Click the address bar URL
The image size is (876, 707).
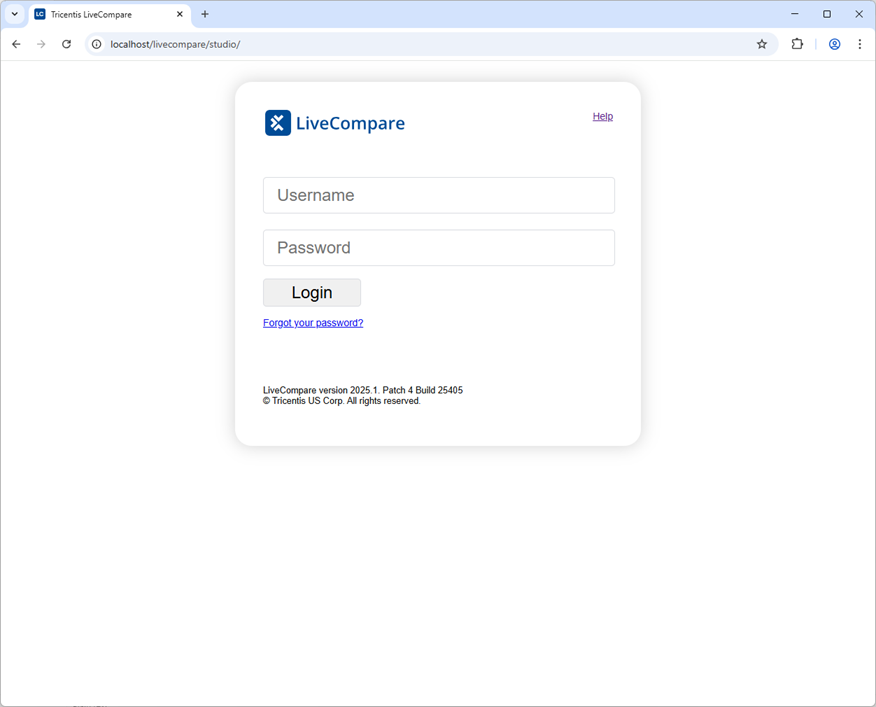[x=176, y=44]
